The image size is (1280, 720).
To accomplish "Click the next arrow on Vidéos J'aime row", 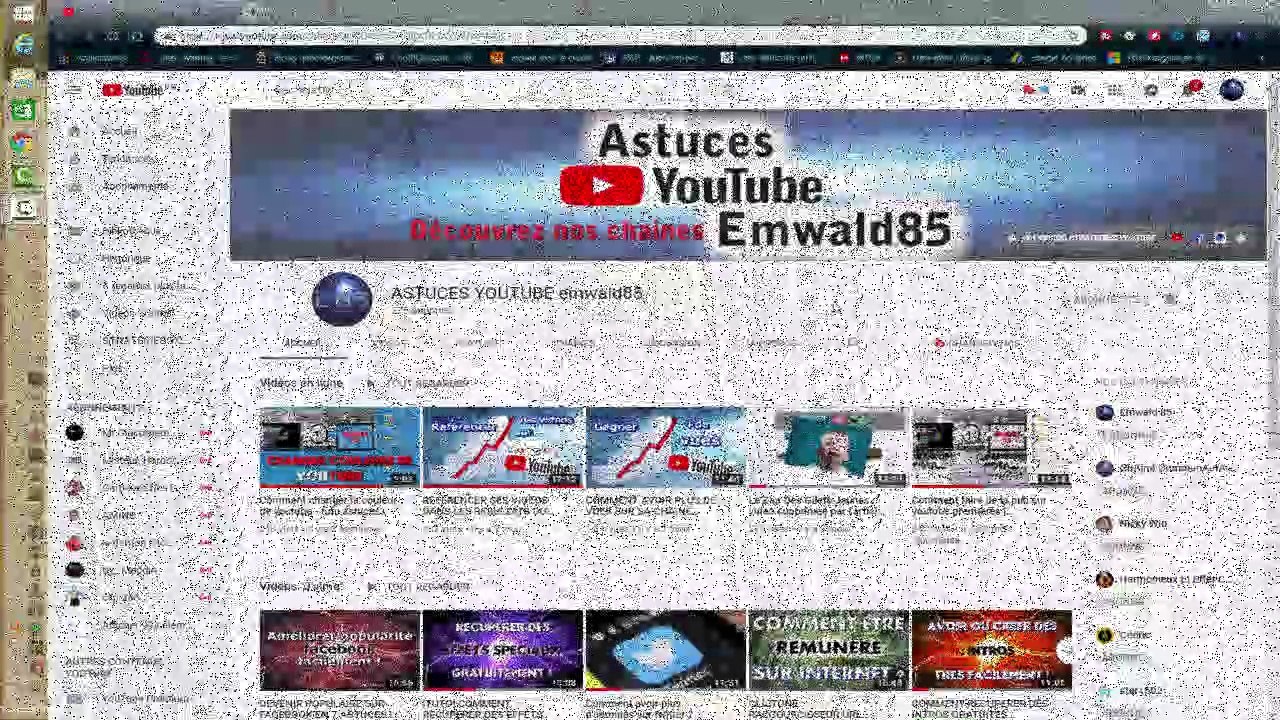I will point(1066,650).
